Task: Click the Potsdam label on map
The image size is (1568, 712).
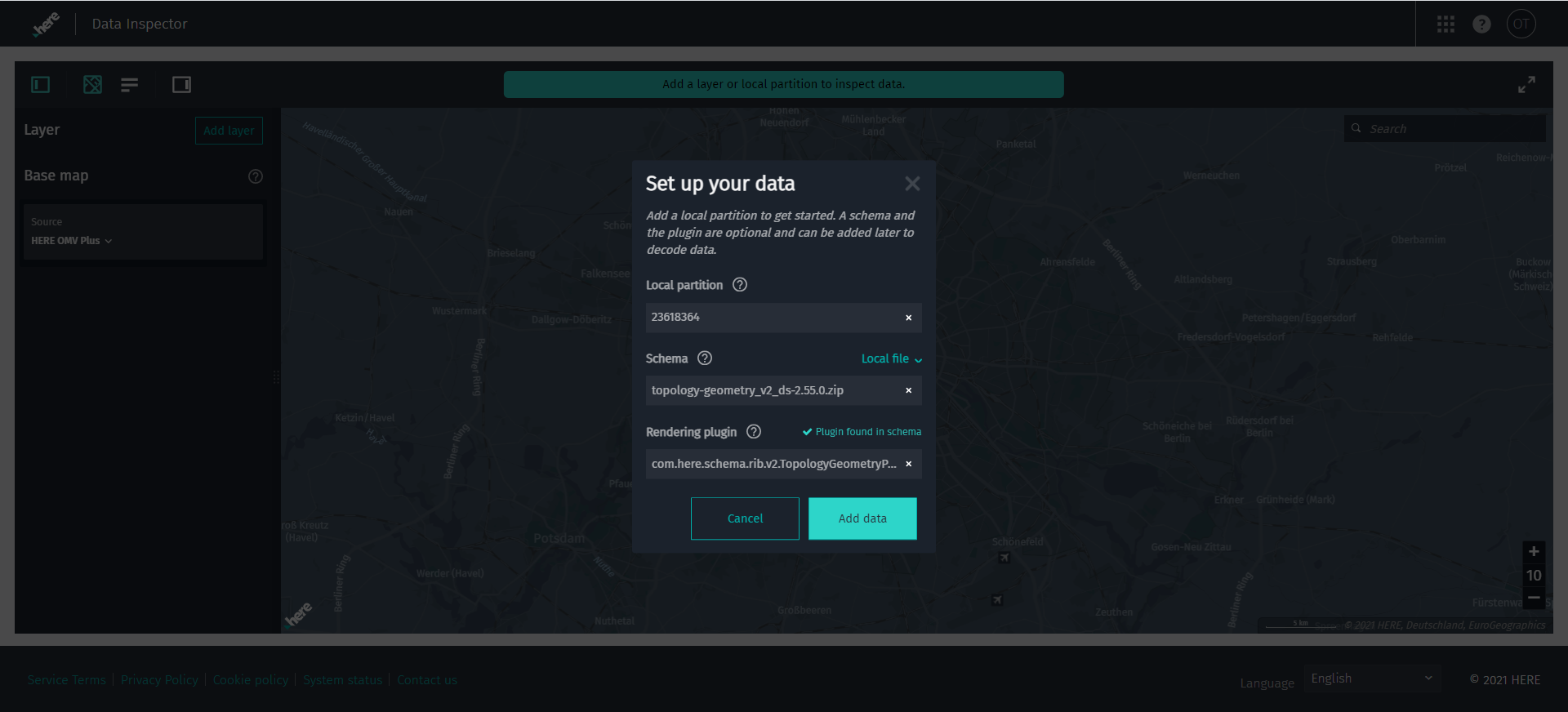Action: 559,538
